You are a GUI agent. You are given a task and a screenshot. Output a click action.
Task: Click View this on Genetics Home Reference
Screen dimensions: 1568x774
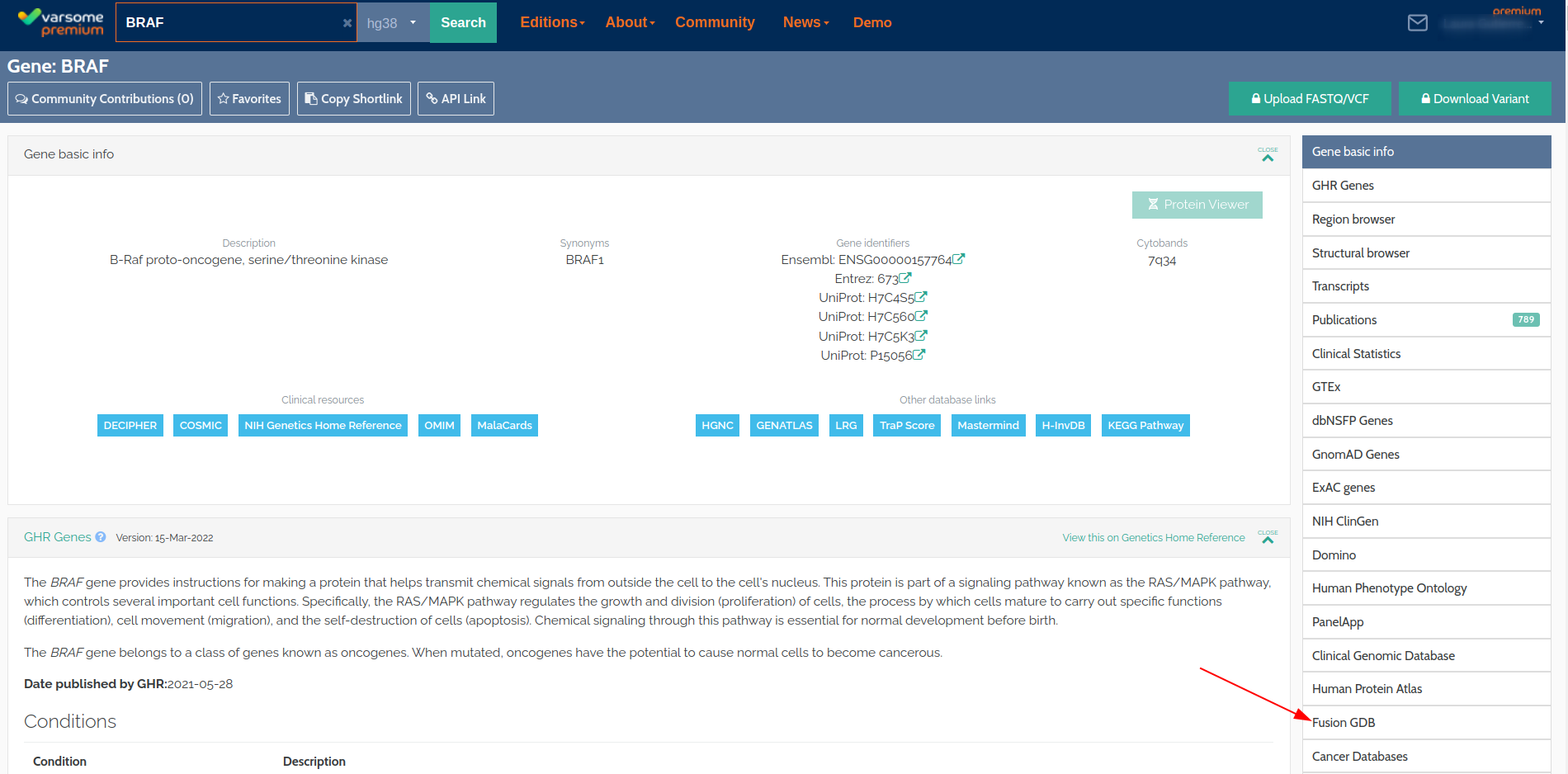tap(1153, 538)
